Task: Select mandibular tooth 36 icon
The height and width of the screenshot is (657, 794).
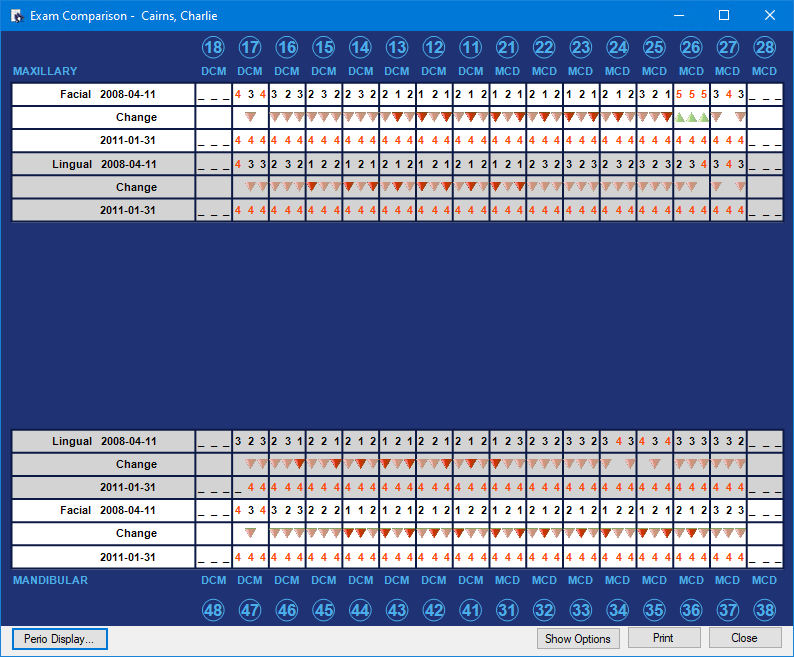Action: click(x=691, y=610)
